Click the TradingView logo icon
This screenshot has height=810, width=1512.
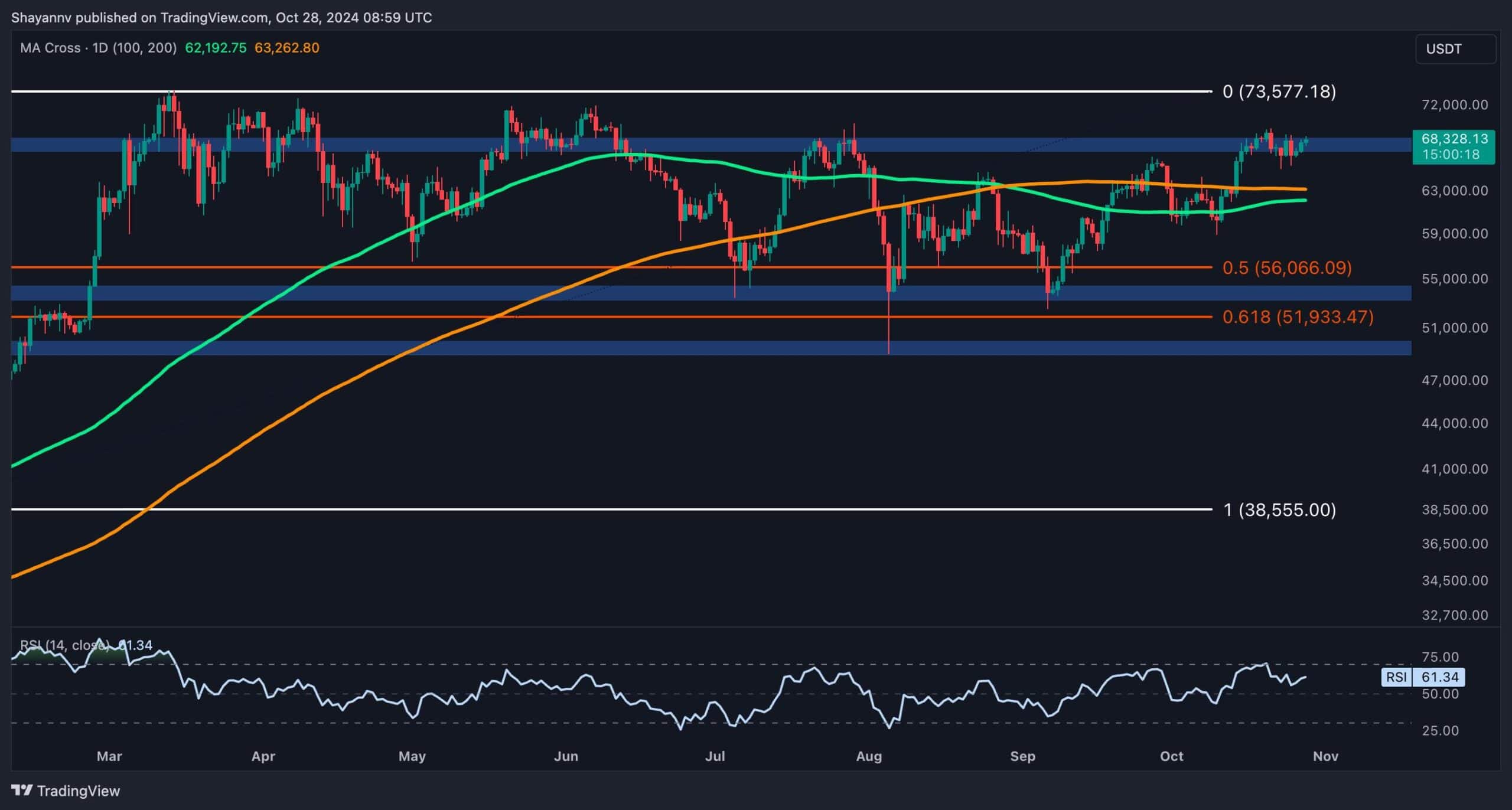[22, 790]
